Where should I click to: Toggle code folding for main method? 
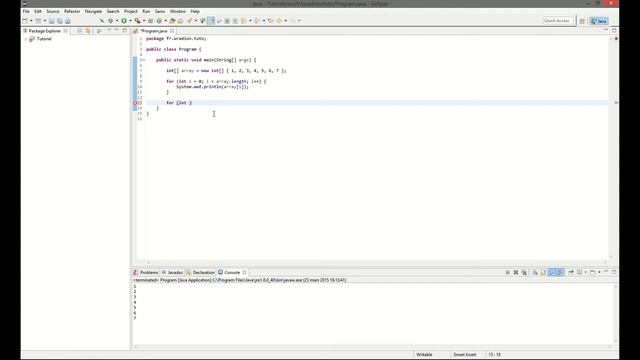pos(144,60)
